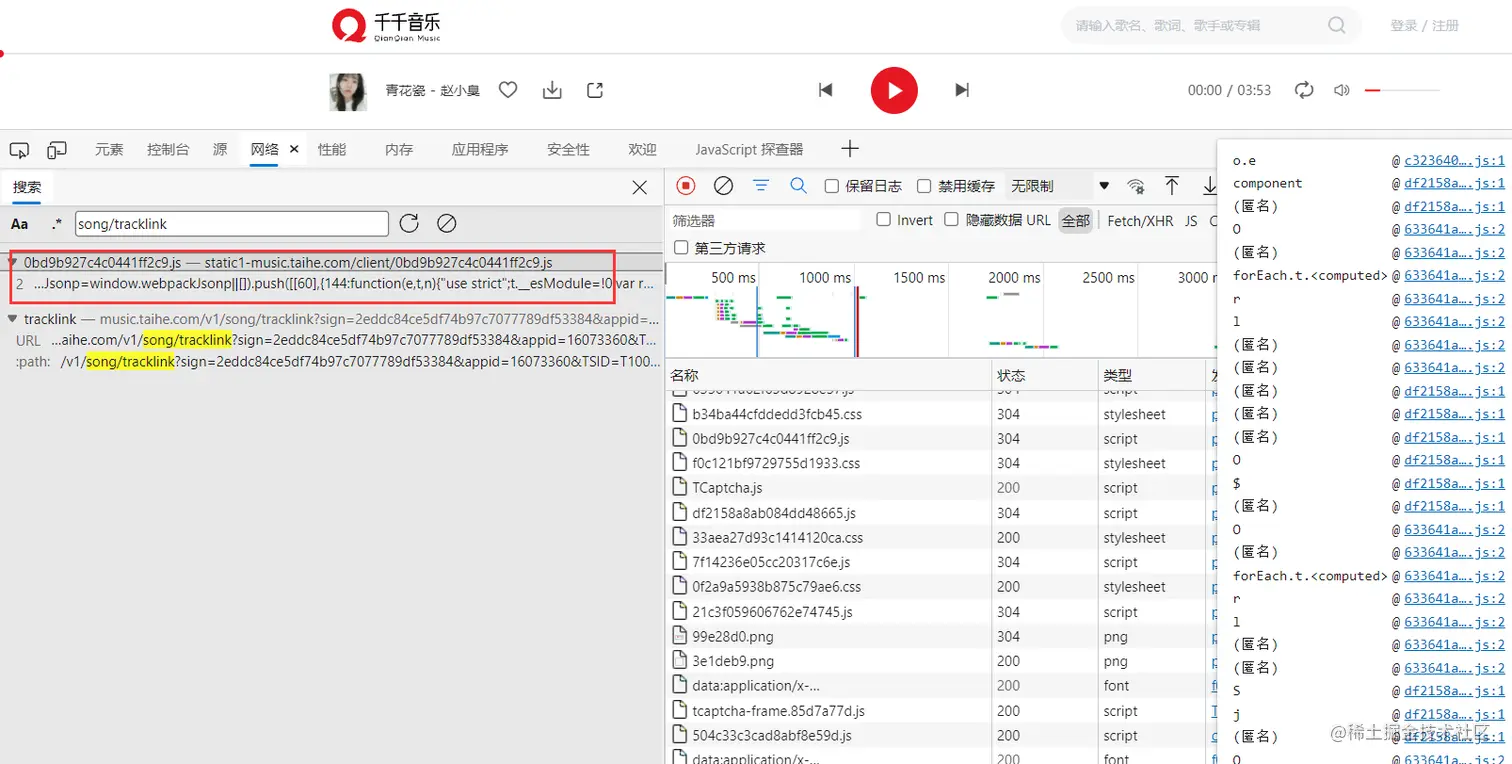Toggle the Aa match case option

20,224
